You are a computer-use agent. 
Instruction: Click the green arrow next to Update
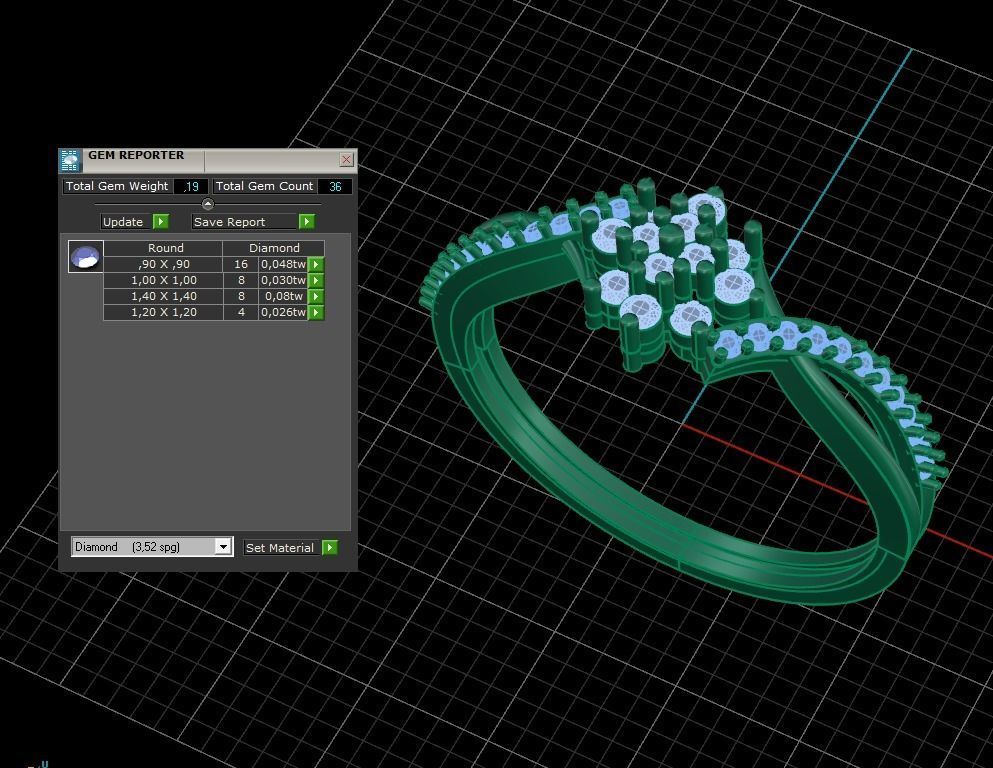point(161,222)
